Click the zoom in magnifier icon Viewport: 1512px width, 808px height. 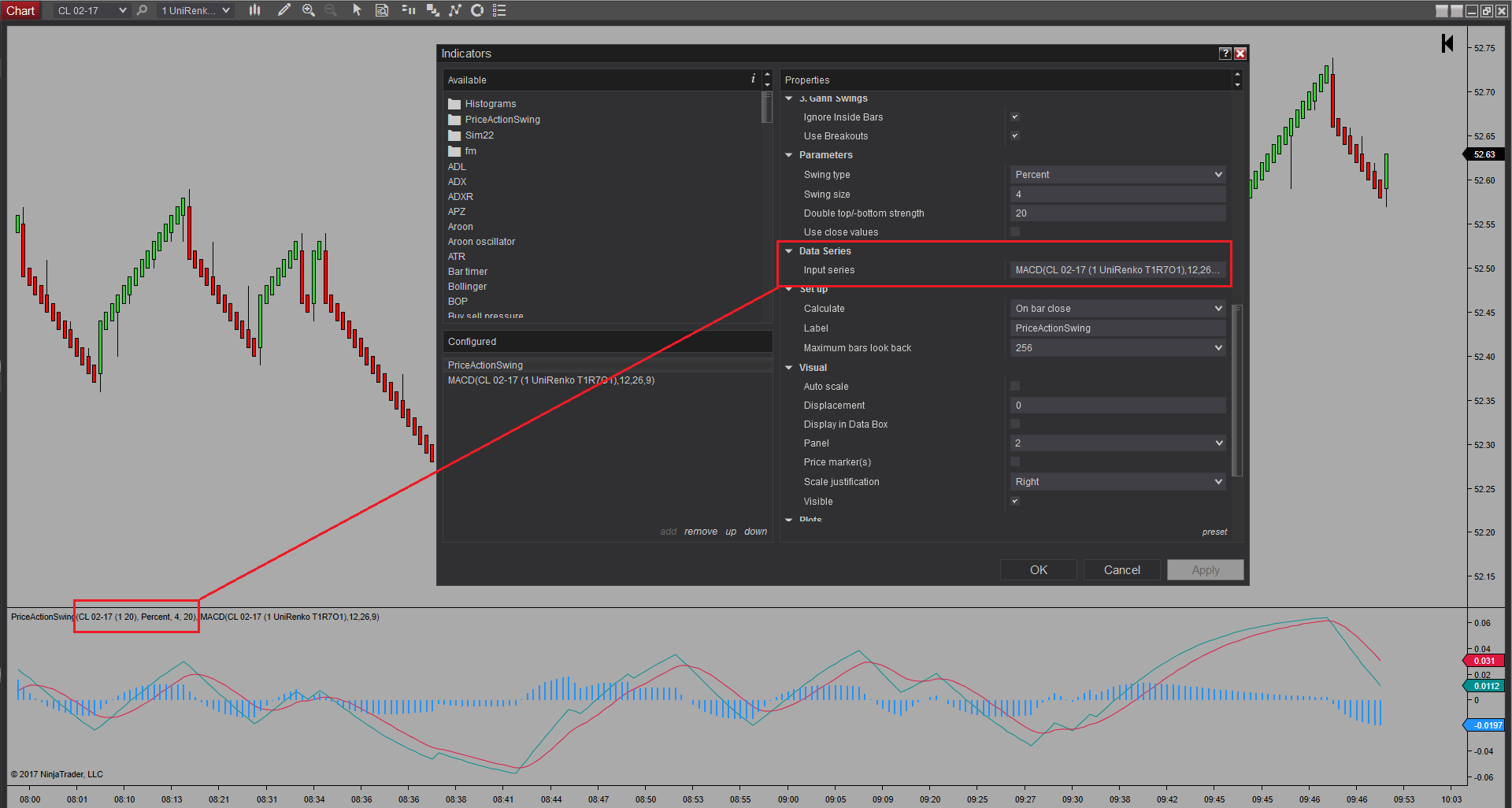tap(309, 10)
